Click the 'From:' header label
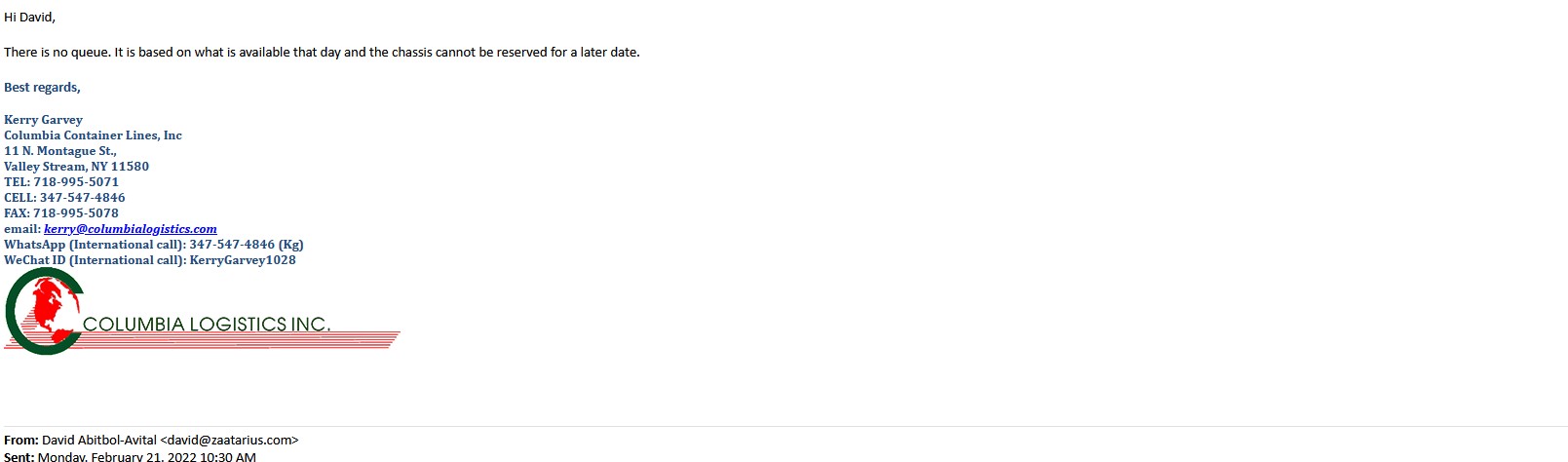The width and height of the screenshot is (1568, 462). click(x=20, y=441)
